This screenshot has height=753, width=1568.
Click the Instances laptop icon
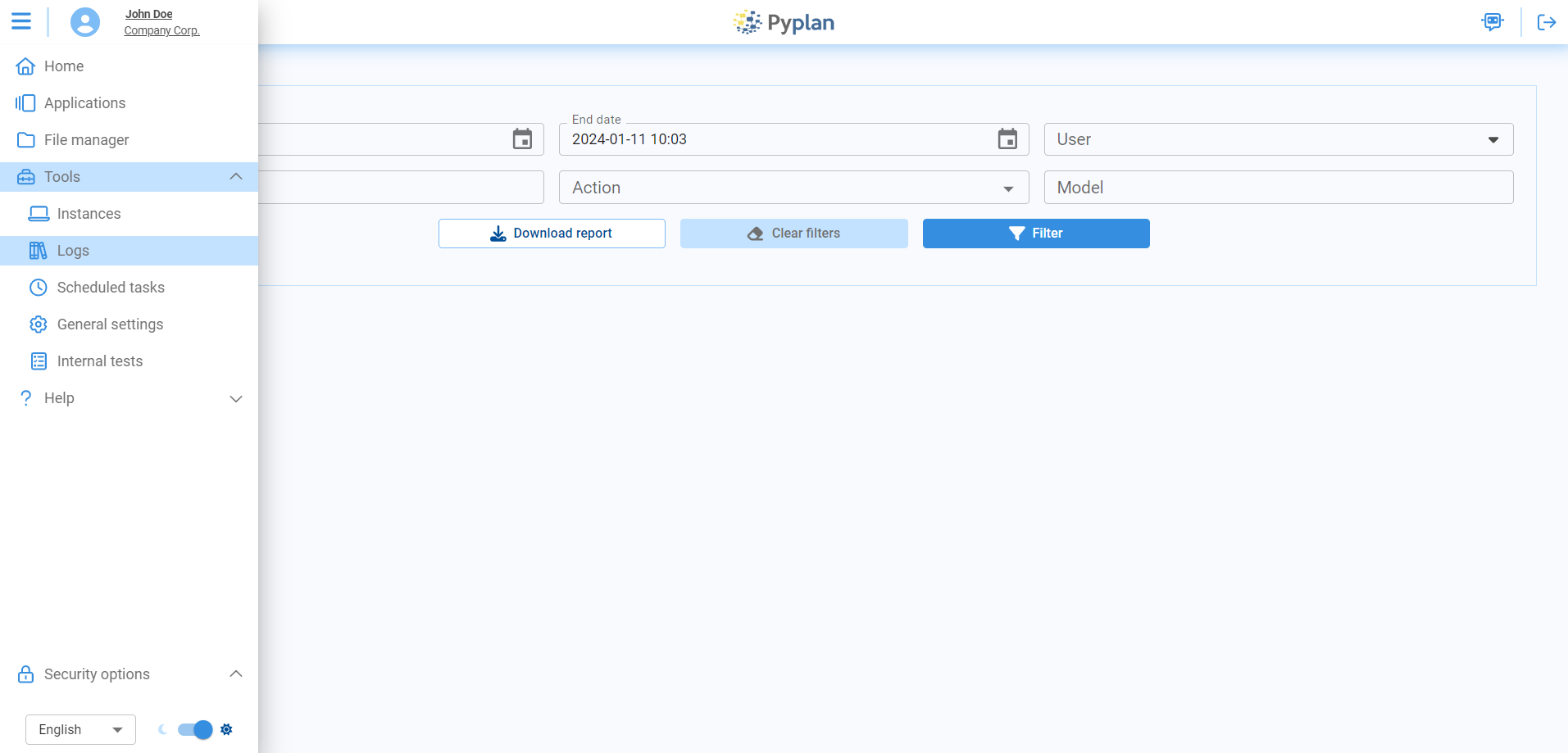39,214
